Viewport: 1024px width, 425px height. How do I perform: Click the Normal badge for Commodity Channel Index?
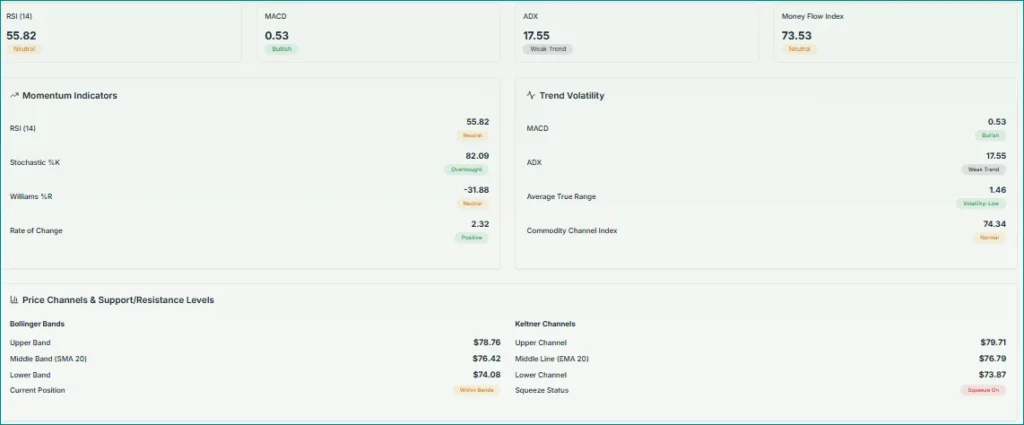point(989,237)
